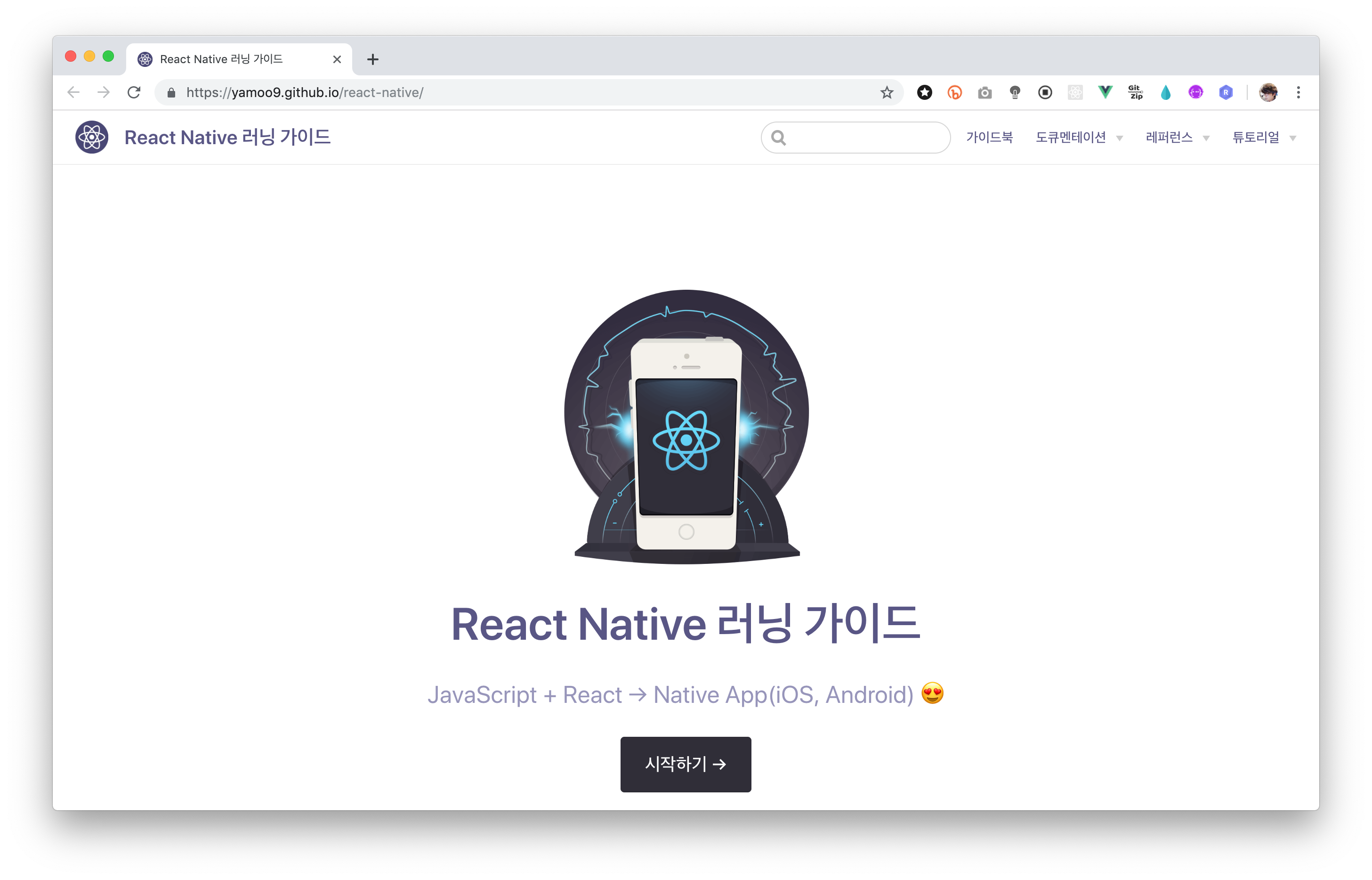Click the orange Bitly extension icon
The image size is (1372, 880).
click(x=955, y=92)
